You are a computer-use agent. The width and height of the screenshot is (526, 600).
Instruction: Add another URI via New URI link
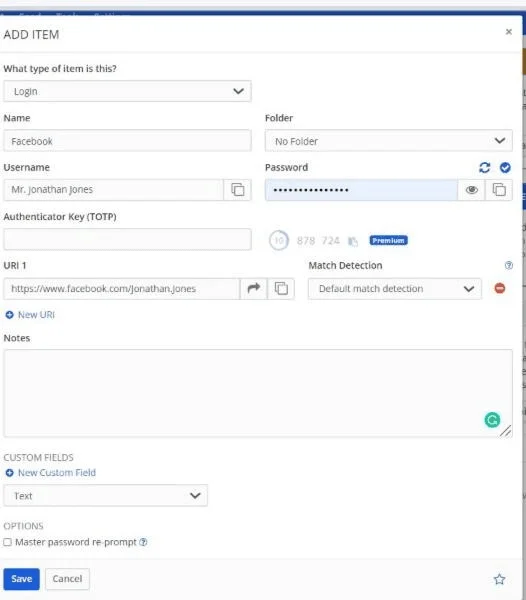pos(30,315)
